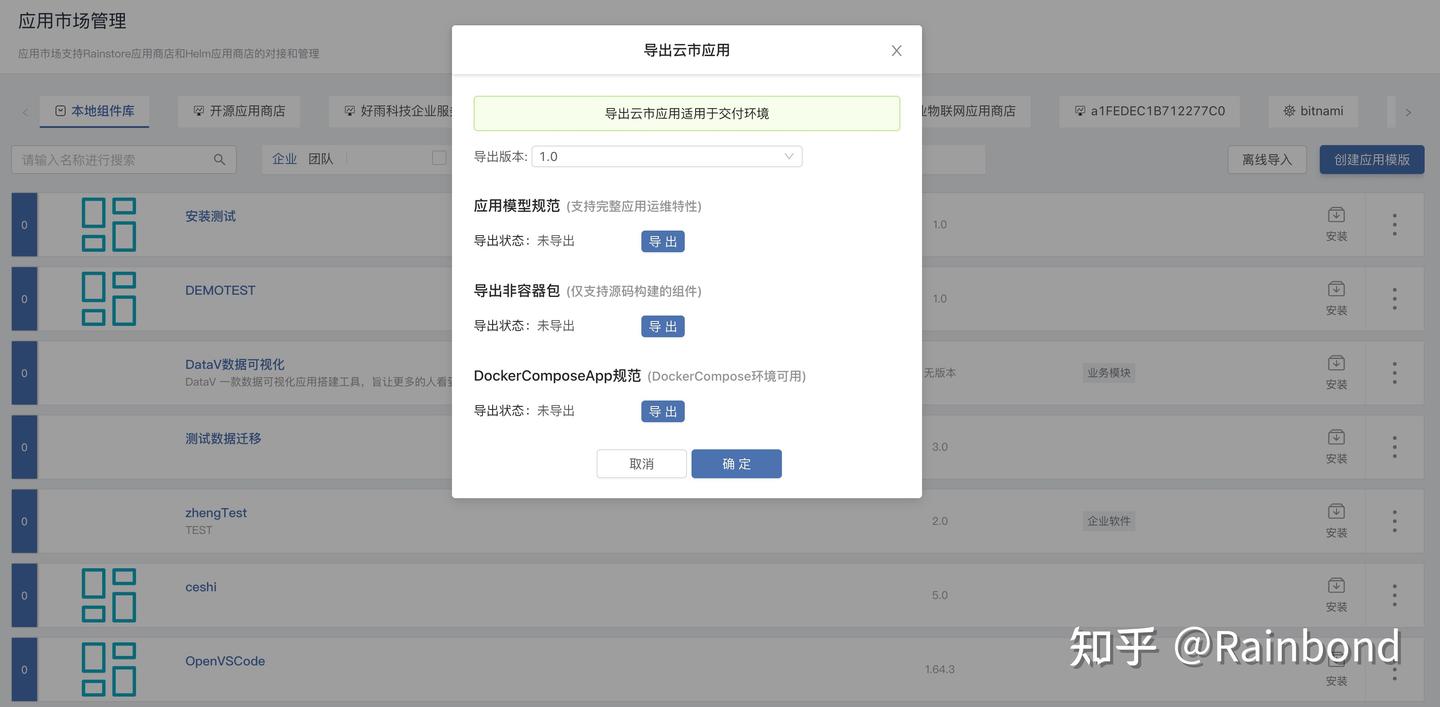The height and width of the screenshot is (707, 1440).
Task: Click version 2.0 in zhengTest row
Action: pyautogui.click(x=940, y=521)
